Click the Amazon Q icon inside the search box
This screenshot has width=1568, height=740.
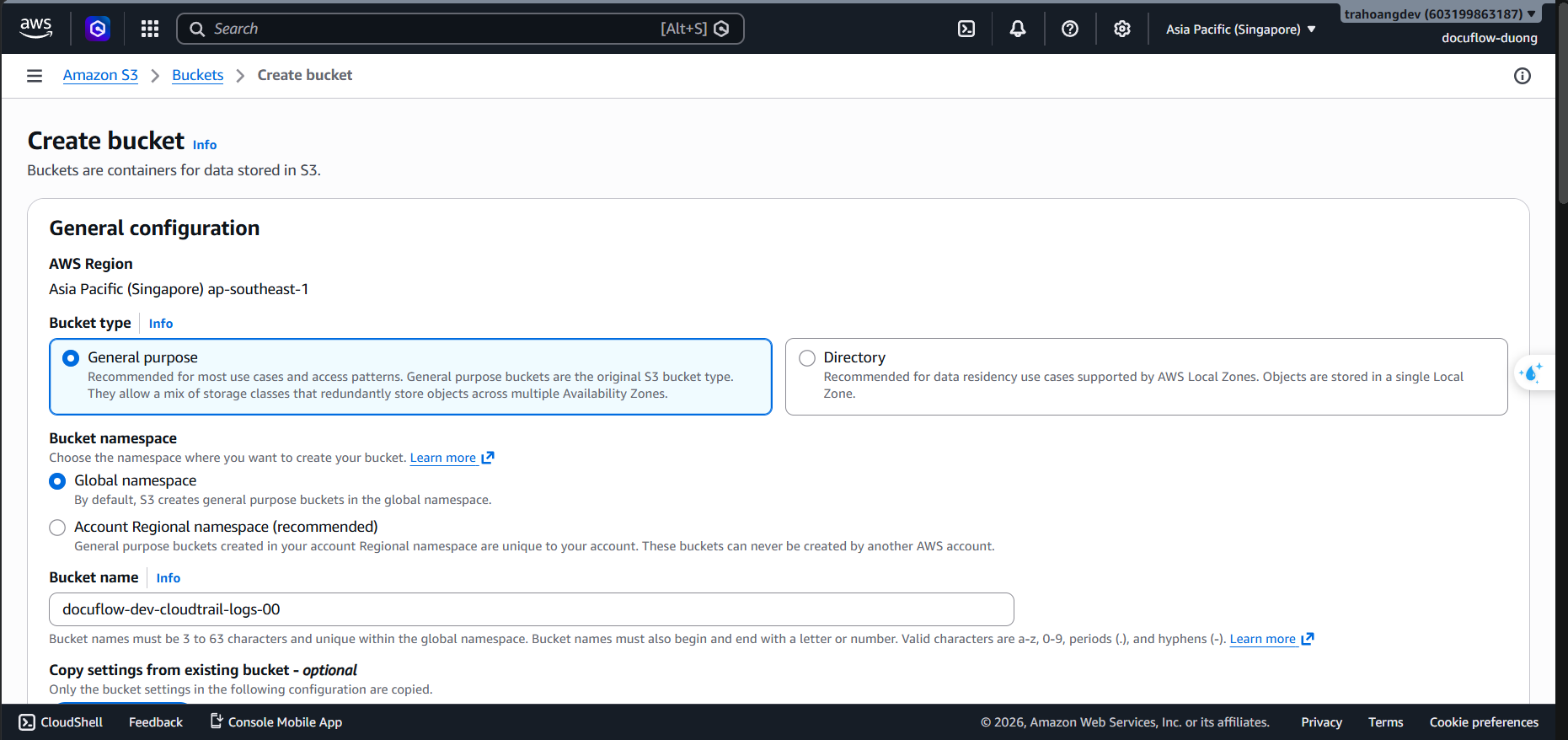722,29
